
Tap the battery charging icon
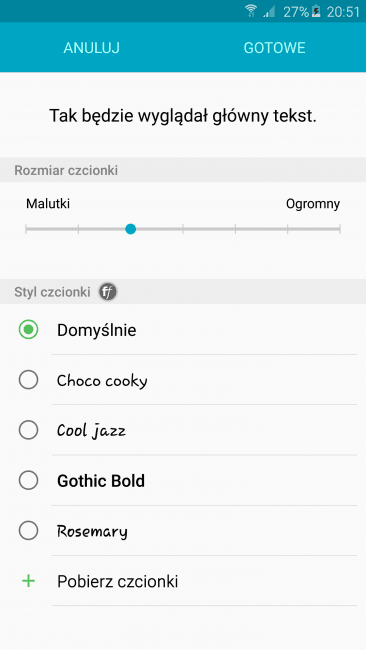click(316, 11)
